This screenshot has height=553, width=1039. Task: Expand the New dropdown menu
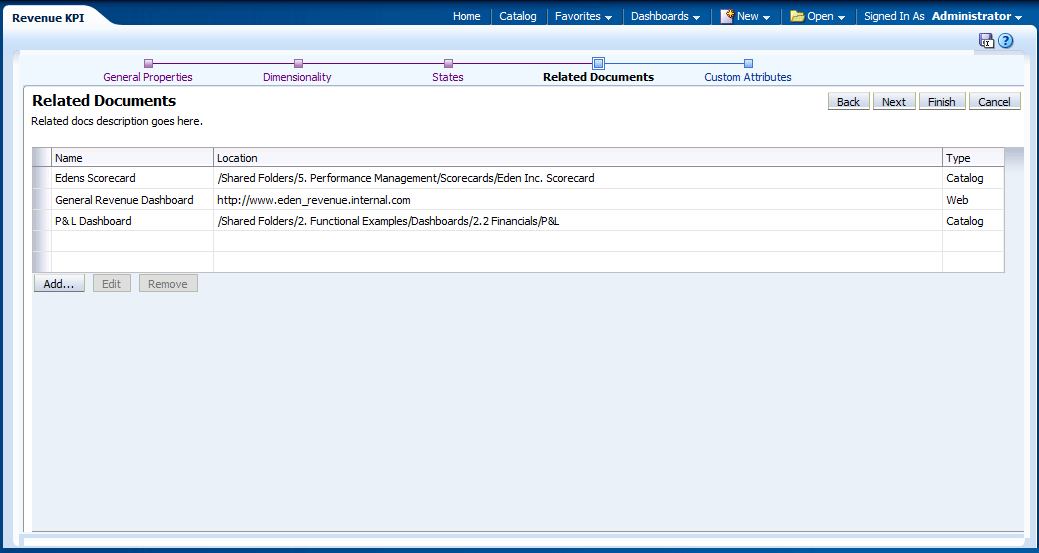pyautogui.click(x=746, y=16)
